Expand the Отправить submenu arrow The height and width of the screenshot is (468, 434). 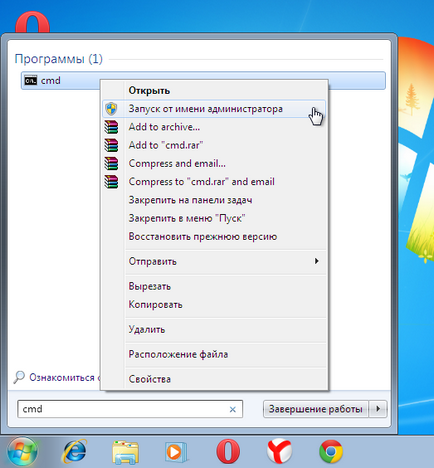pyautogui.click(x=316, y=261)
